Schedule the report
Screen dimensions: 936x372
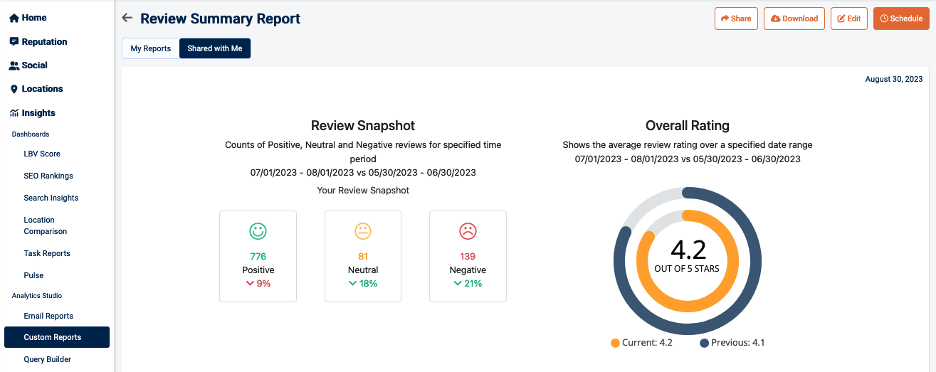(x=901, y=19)
